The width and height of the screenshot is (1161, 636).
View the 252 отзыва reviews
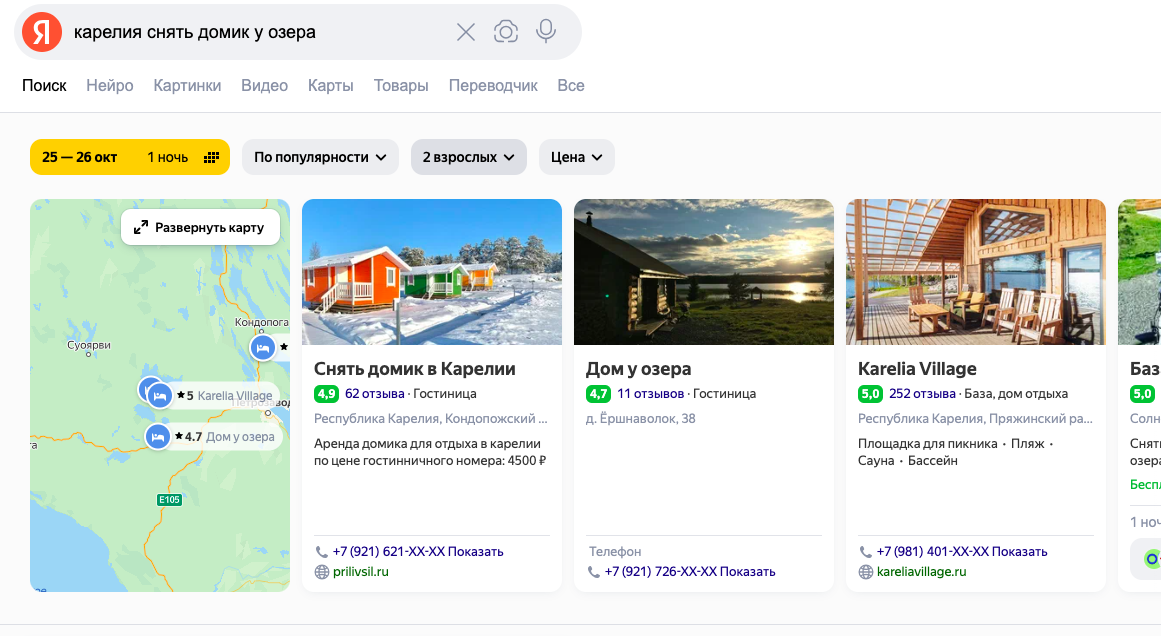coord(922,394)
